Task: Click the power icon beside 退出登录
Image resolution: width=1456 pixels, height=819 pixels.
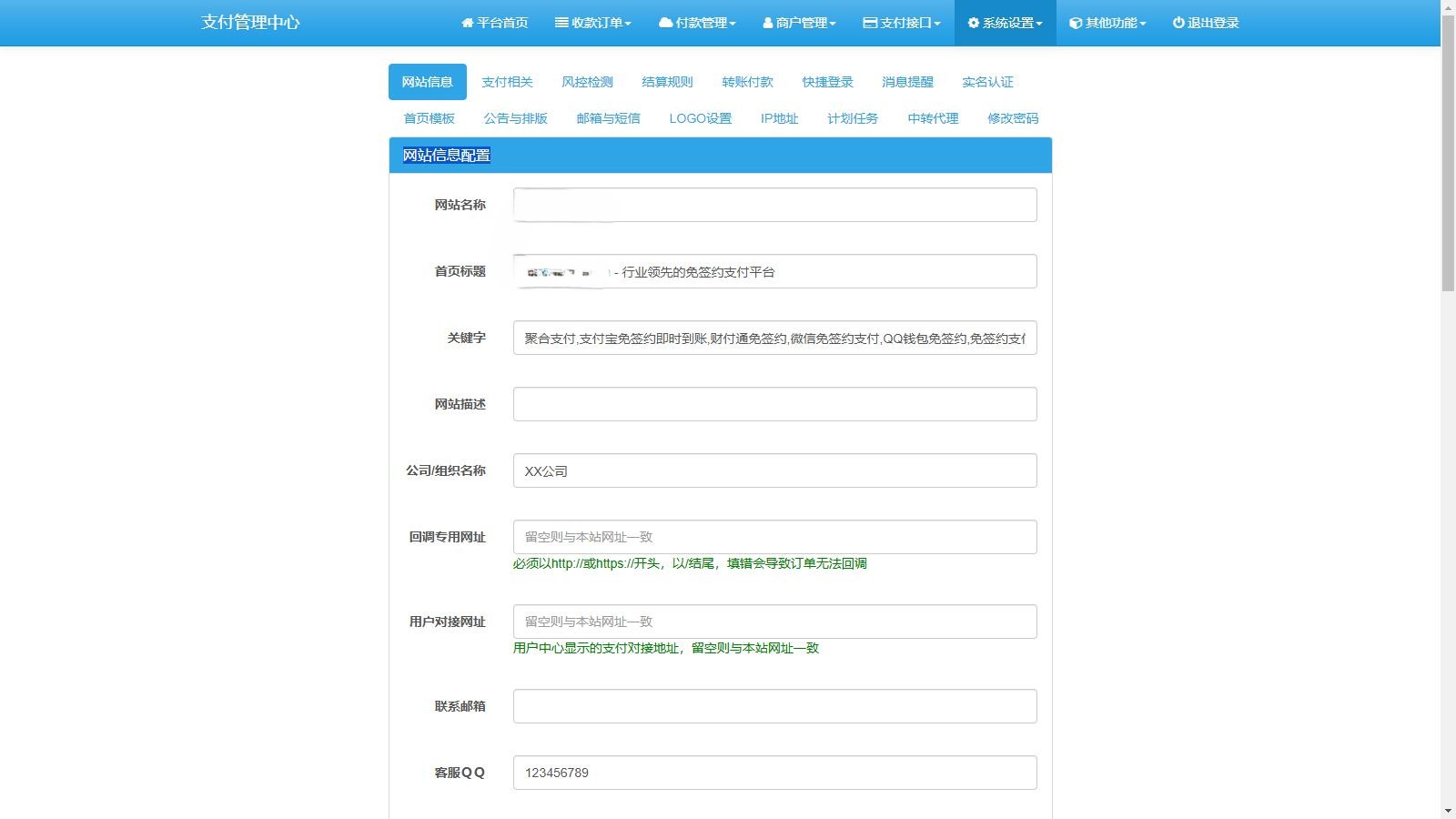Action: pos(1178,23)
